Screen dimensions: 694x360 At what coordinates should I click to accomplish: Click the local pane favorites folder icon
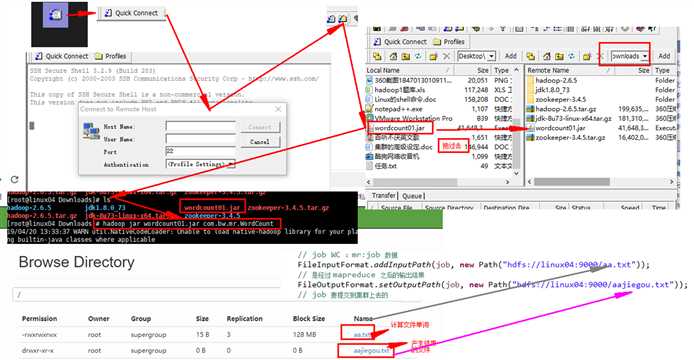pos(433,56)
